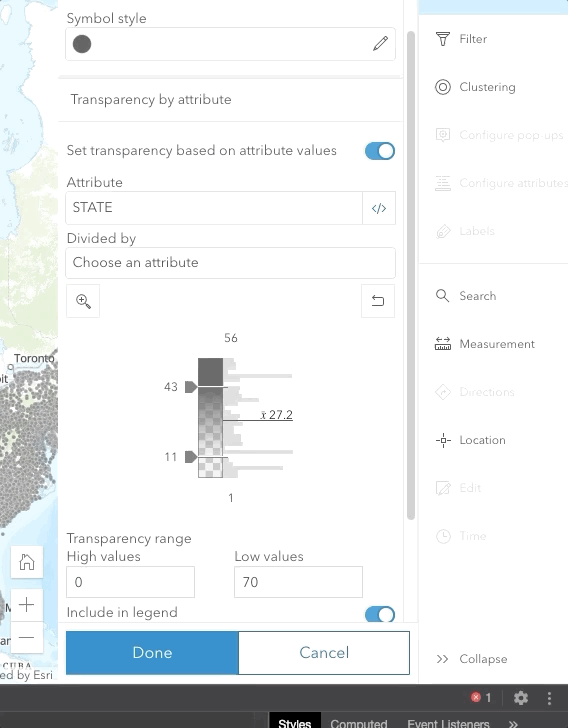Screen dimensions: 568x728
Task: Reset the histogram slider with undo icon
Action: tap(378, 301)
